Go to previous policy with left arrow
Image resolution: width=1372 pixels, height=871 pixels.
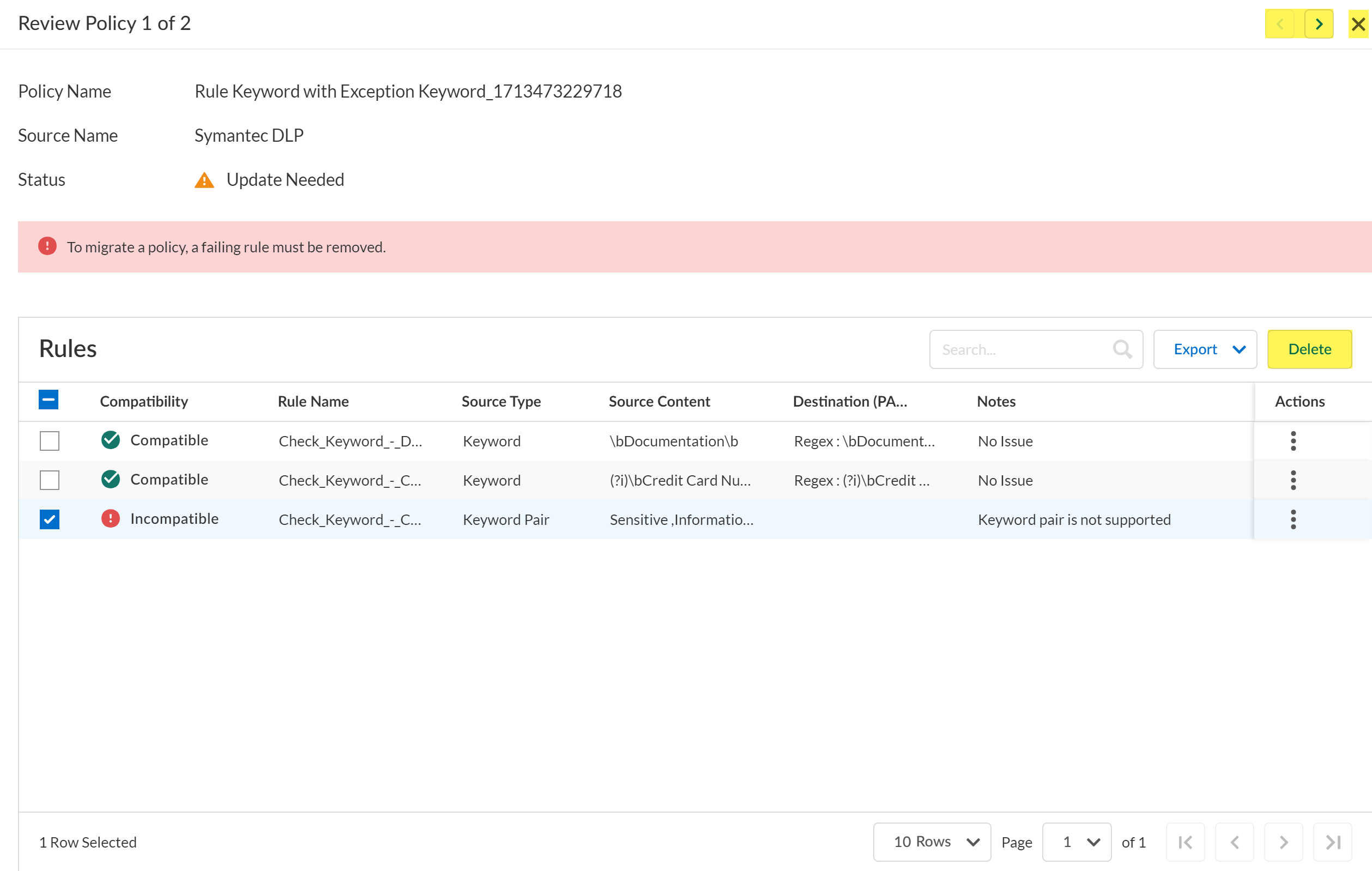1280,24
